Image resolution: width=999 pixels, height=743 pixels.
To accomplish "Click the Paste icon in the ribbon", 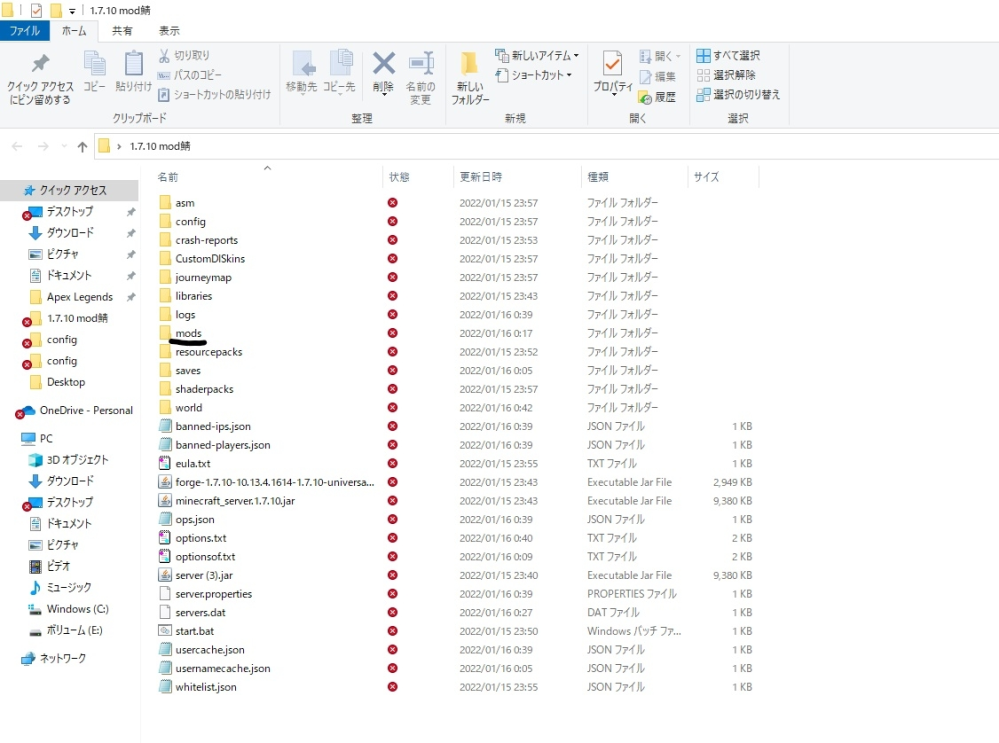I will click(x=133, y=64).
